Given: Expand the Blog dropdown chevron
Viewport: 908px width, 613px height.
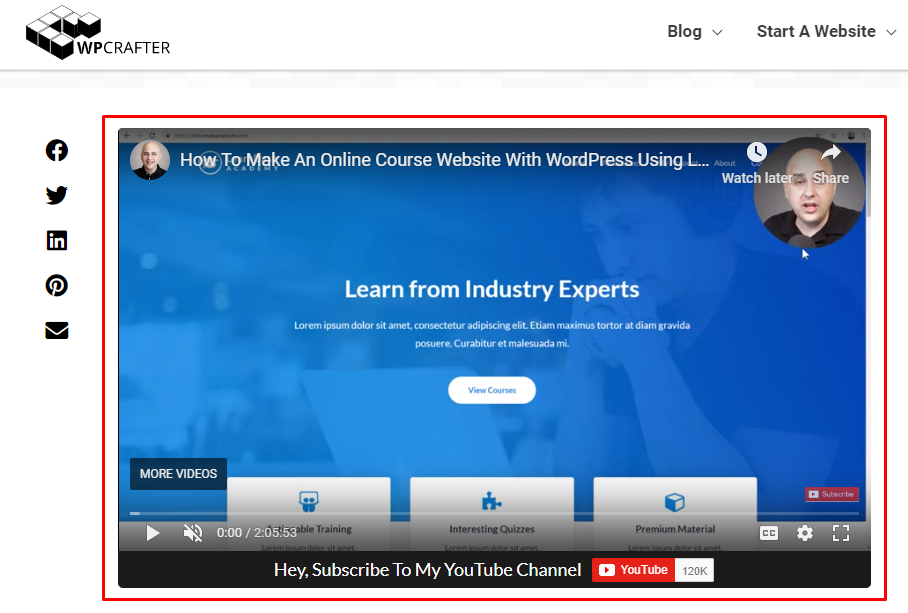Looking at the screenshot, I should 717,32.
